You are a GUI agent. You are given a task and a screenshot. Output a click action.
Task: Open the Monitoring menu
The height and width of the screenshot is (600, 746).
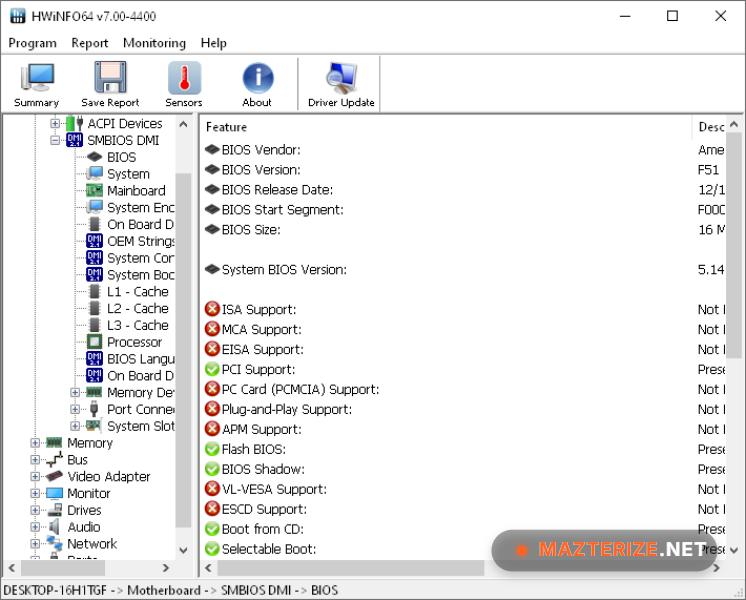154,43
